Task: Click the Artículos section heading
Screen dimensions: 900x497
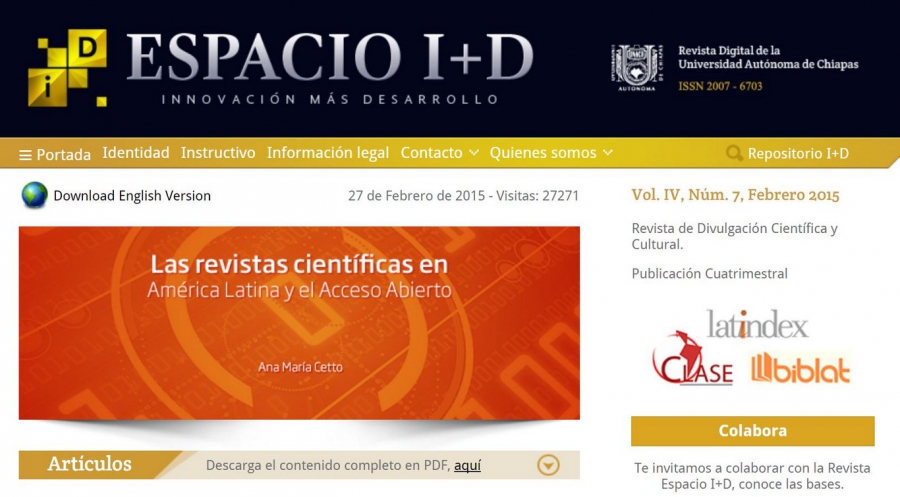Action: coord(90,464)
